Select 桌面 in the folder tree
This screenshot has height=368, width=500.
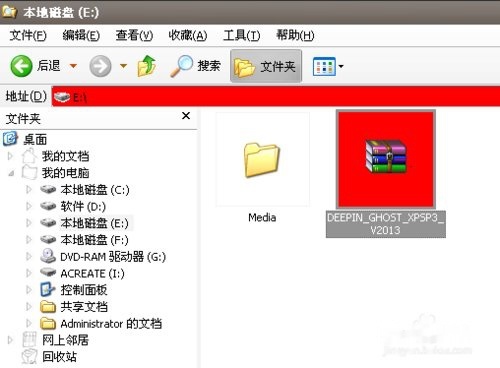pos(35,139)
